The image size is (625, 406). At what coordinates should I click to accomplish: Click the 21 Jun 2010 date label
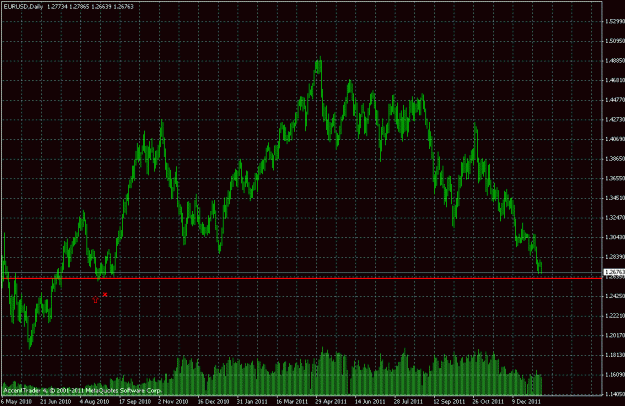56,401
